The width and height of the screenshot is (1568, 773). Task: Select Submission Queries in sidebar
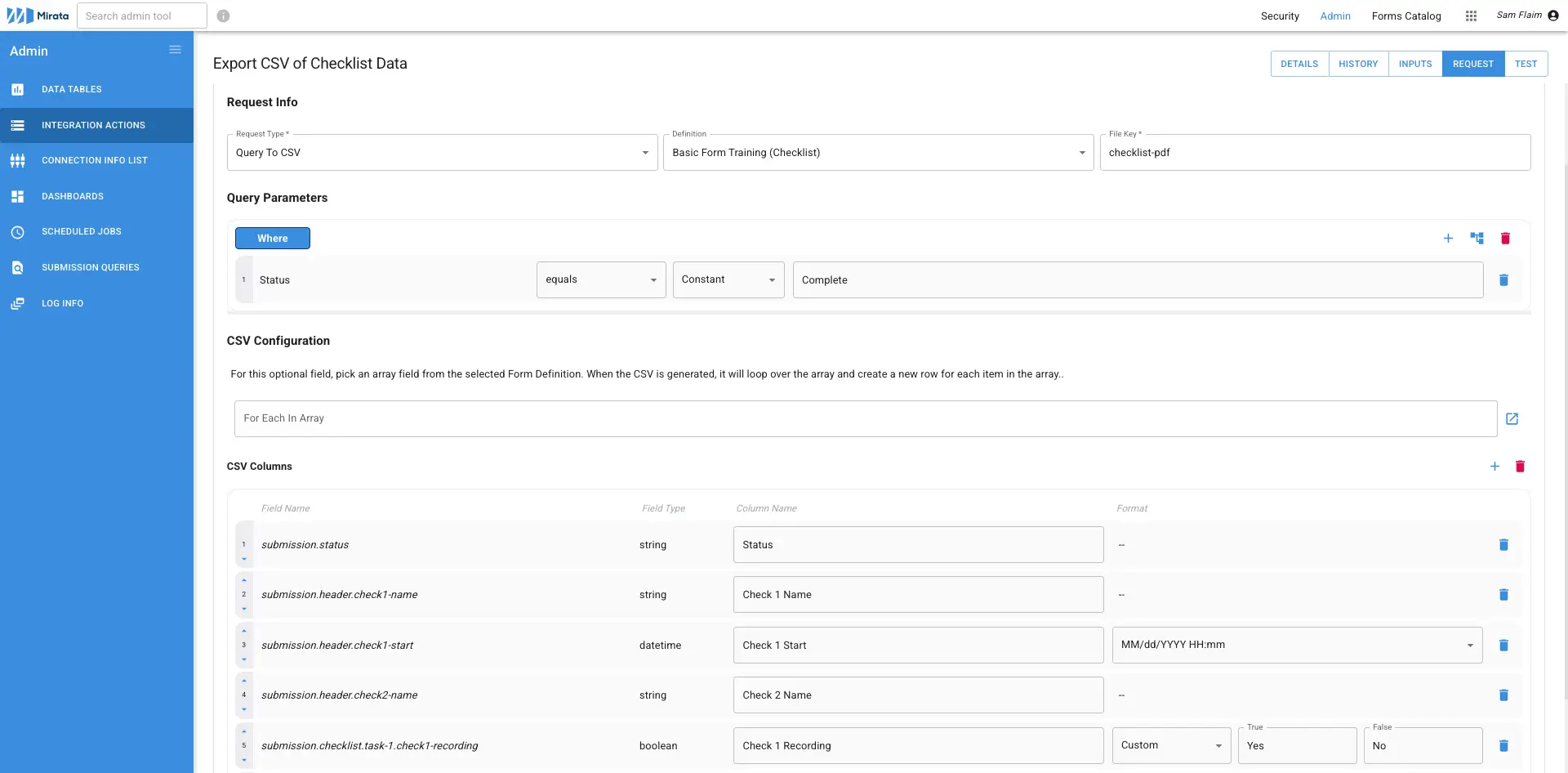(90, 267)
